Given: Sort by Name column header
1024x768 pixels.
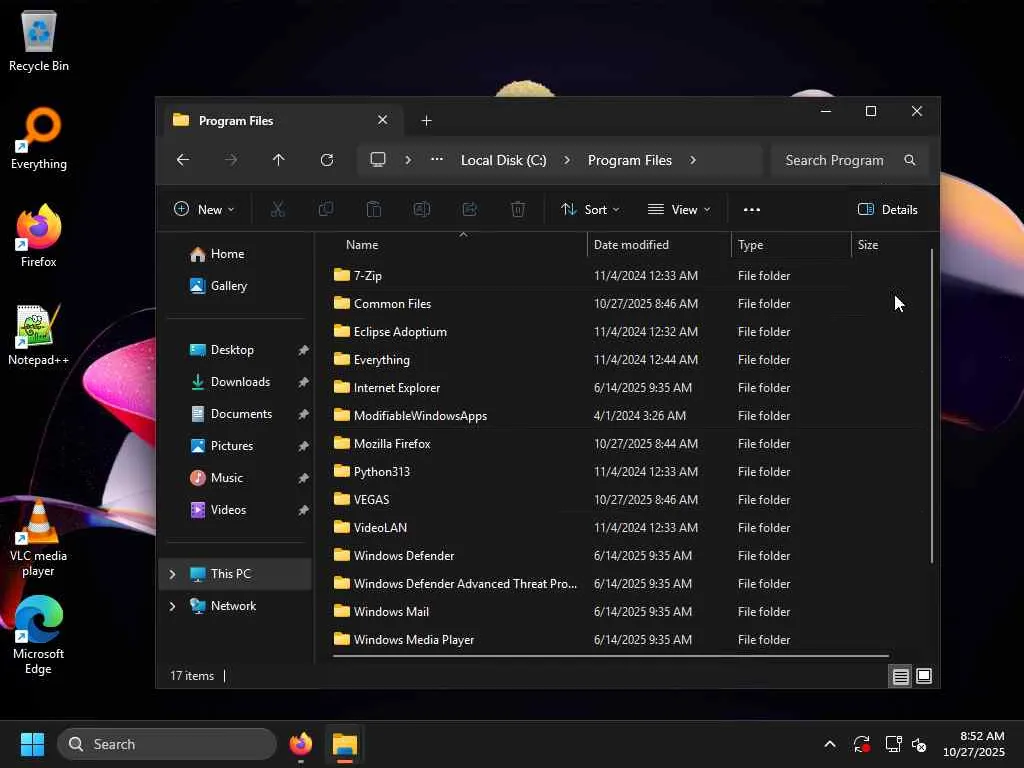Looking at the screenshot, I should pos(362,245).
